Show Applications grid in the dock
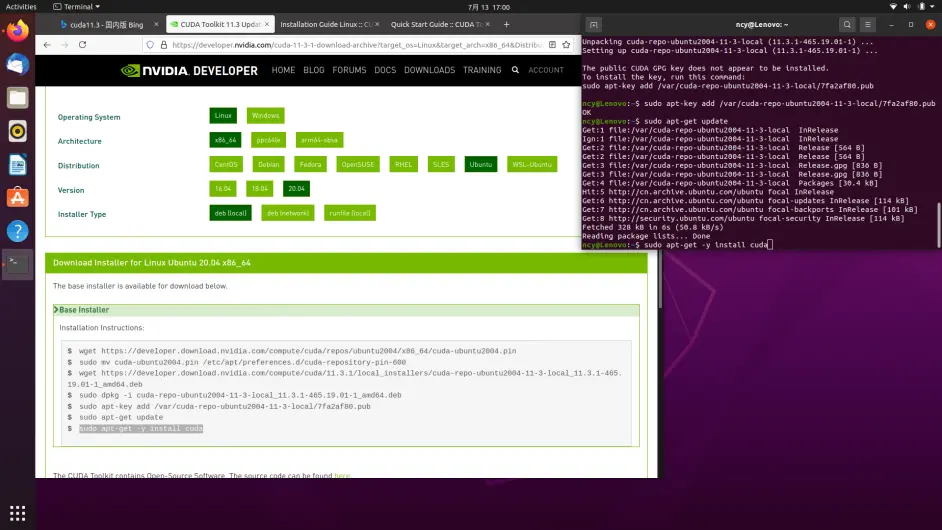Screen dimensions: 942x530 tap(17, 513)
